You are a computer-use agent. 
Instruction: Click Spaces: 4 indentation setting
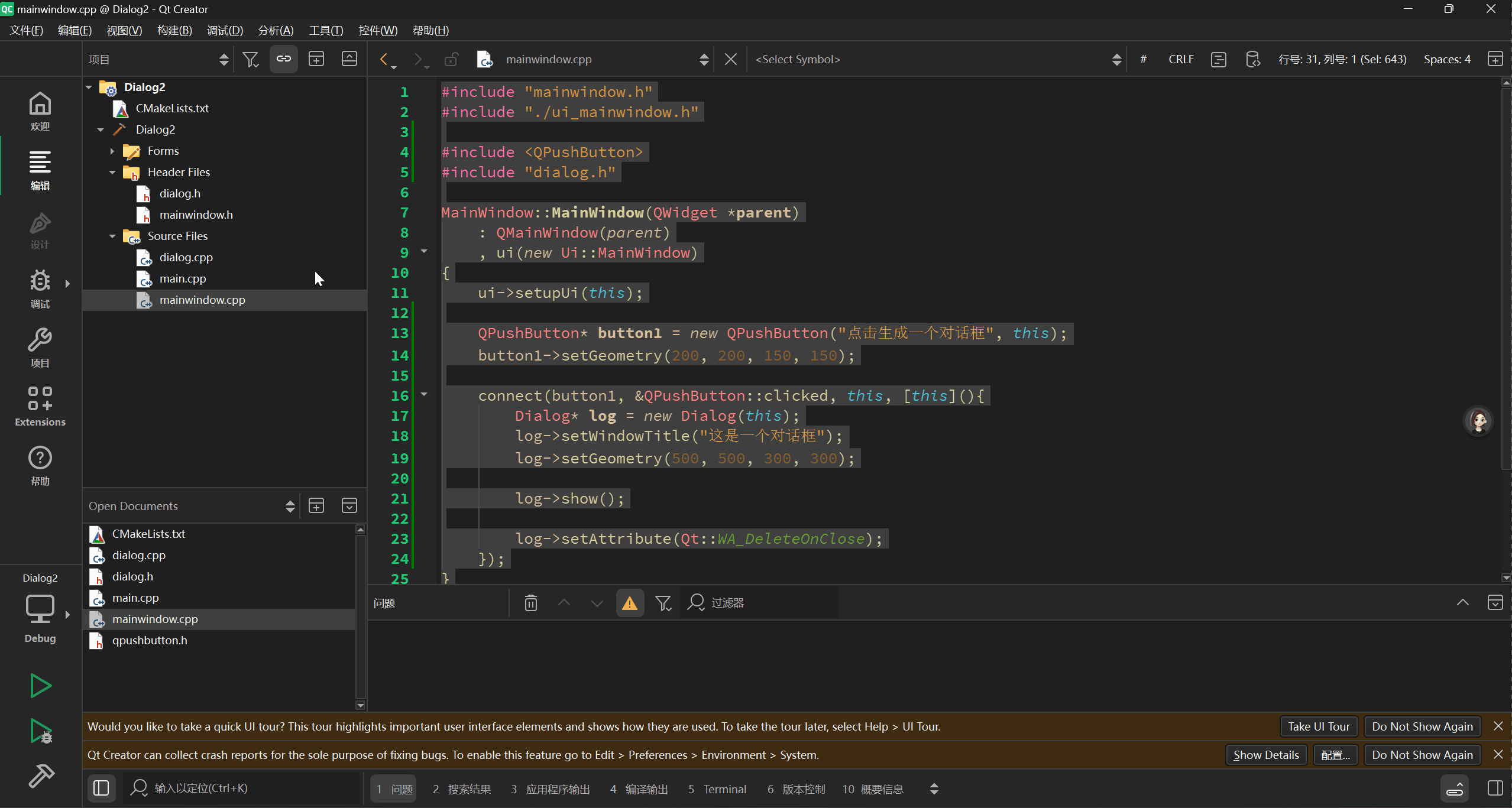[x=1447, y=59]
